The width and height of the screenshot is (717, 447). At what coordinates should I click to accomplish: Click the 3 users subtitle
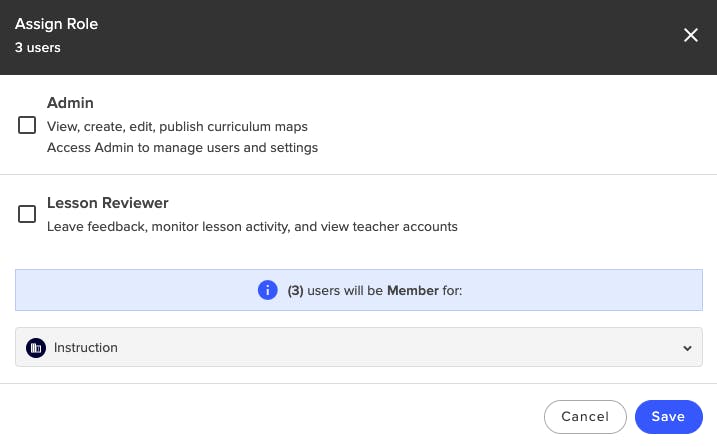[x=38, y=47]
